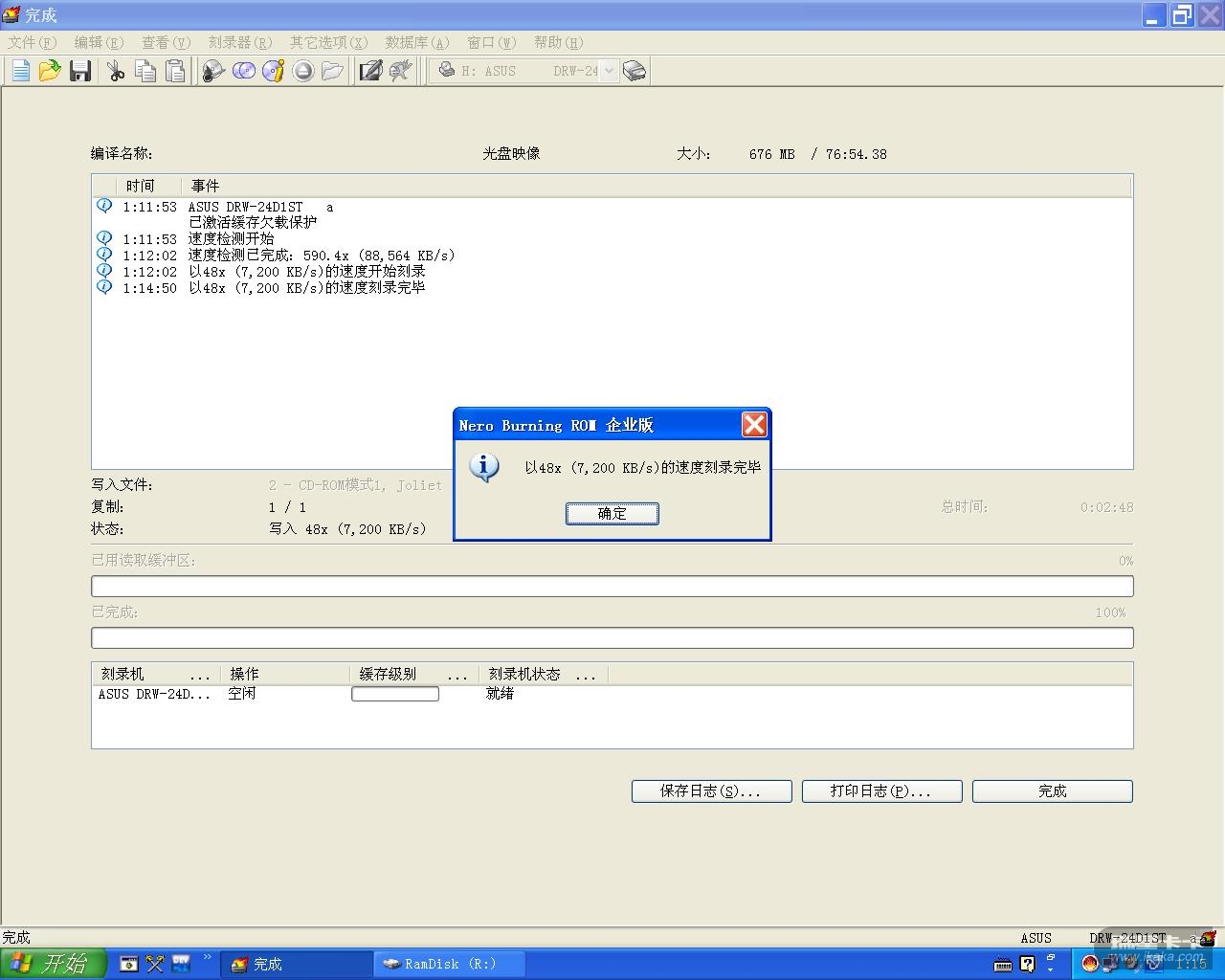Open the 帮助(H) menu
Image resolution: width=1225 pixels, height=980 pixels.
pos(559,42)
